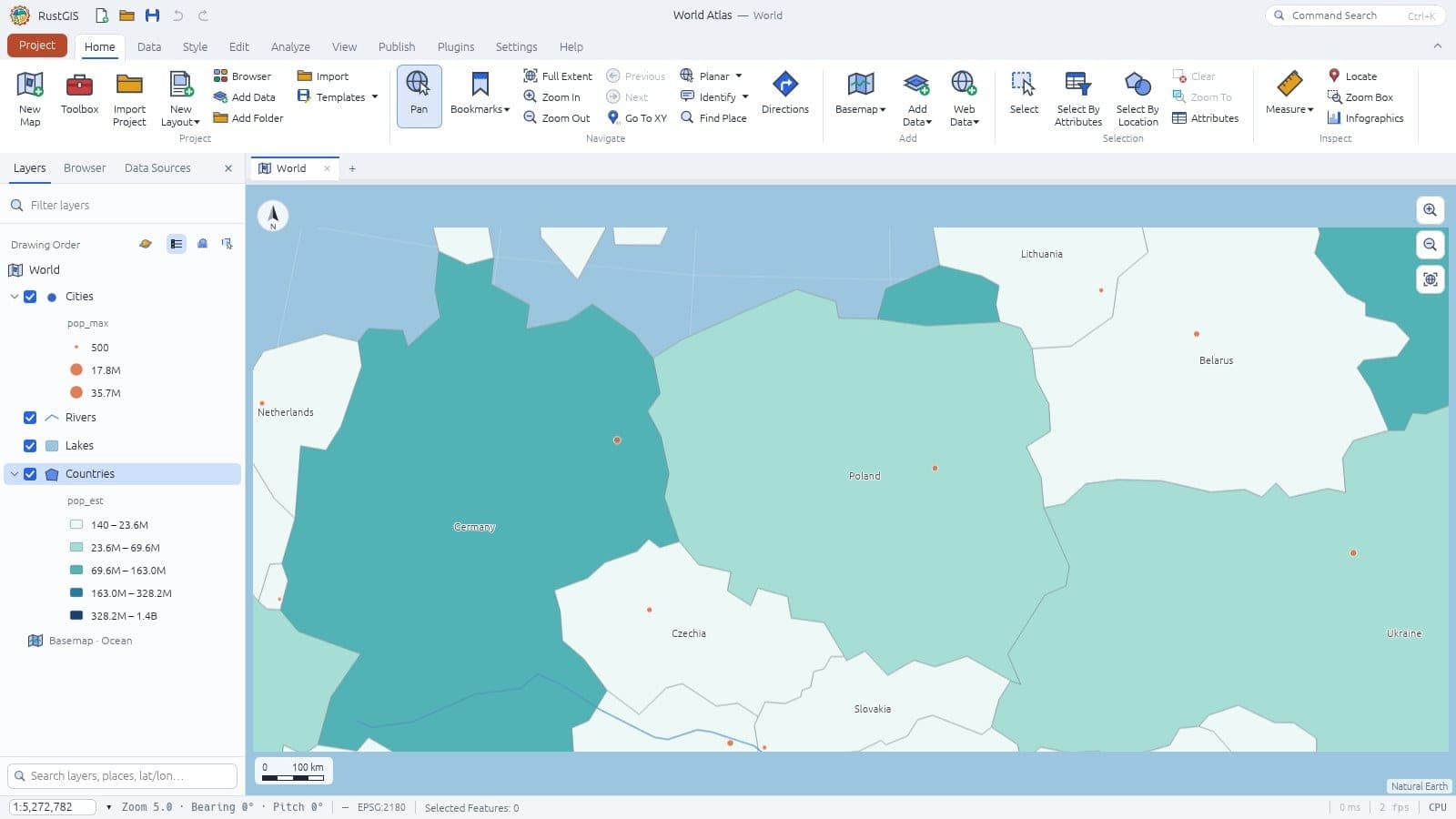The width and height of the screenshot is (1456, 819).
Task: Open the Attributes table
Action: tap(1206, 118)
